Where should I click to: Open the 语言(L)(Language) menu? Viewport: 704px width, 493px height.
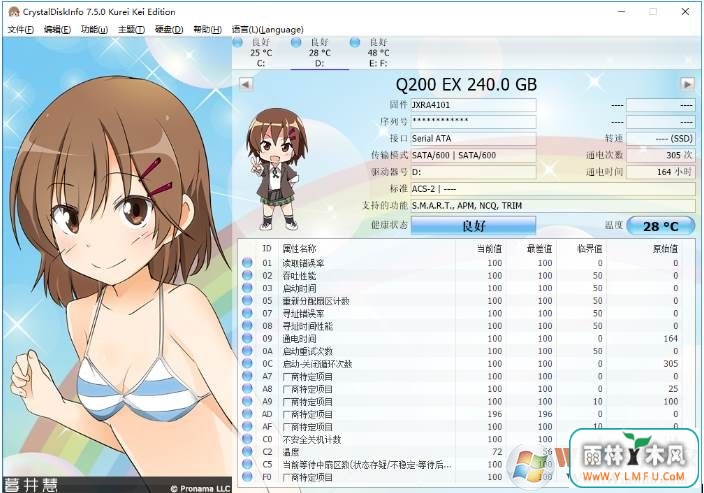tap(267, 30)
